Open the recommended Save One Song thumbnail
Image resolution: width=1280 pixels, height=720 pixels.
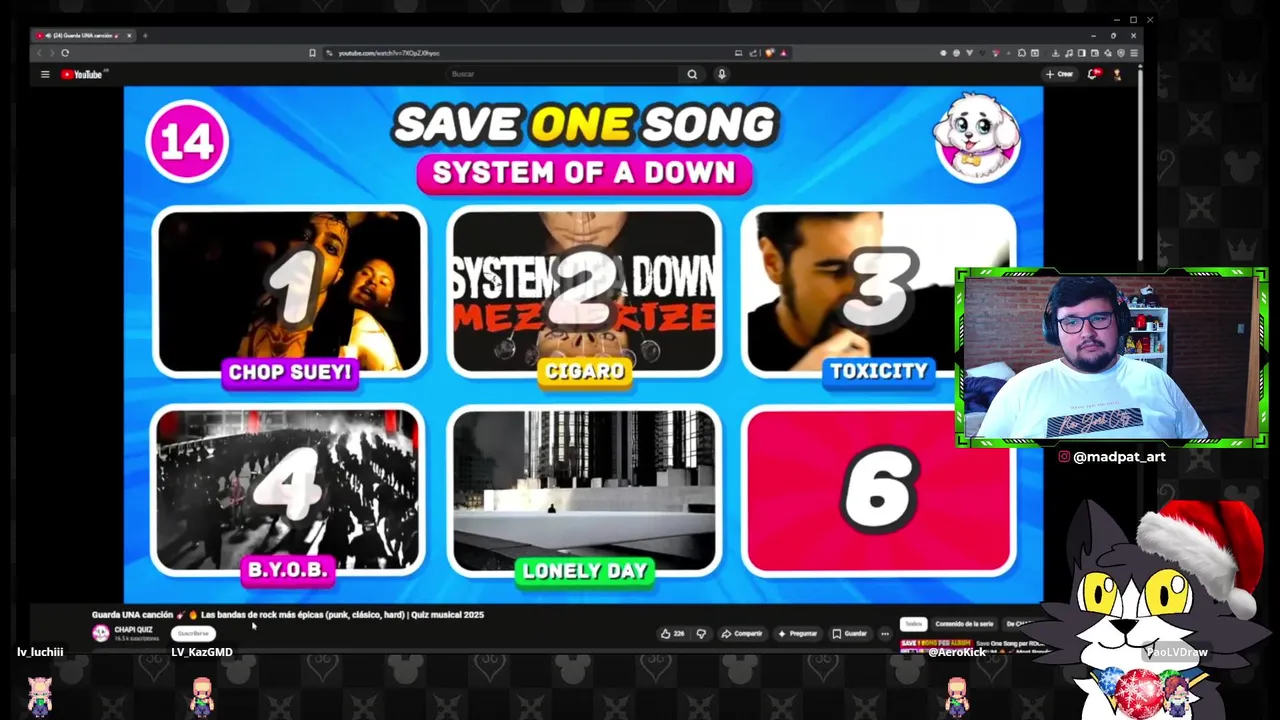click(x=936, y=645)
